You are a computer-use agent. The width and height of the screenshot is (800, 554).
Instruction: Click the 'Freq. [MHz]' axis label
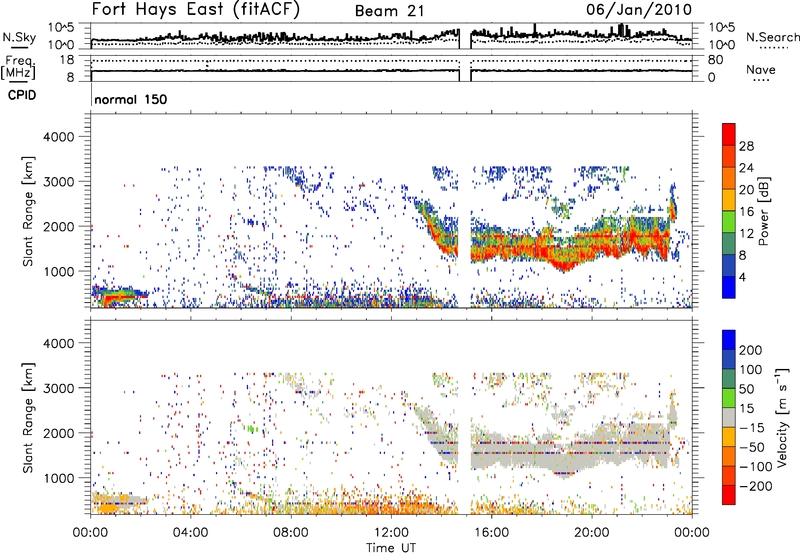pyautogui.click(x=18, y=68)
